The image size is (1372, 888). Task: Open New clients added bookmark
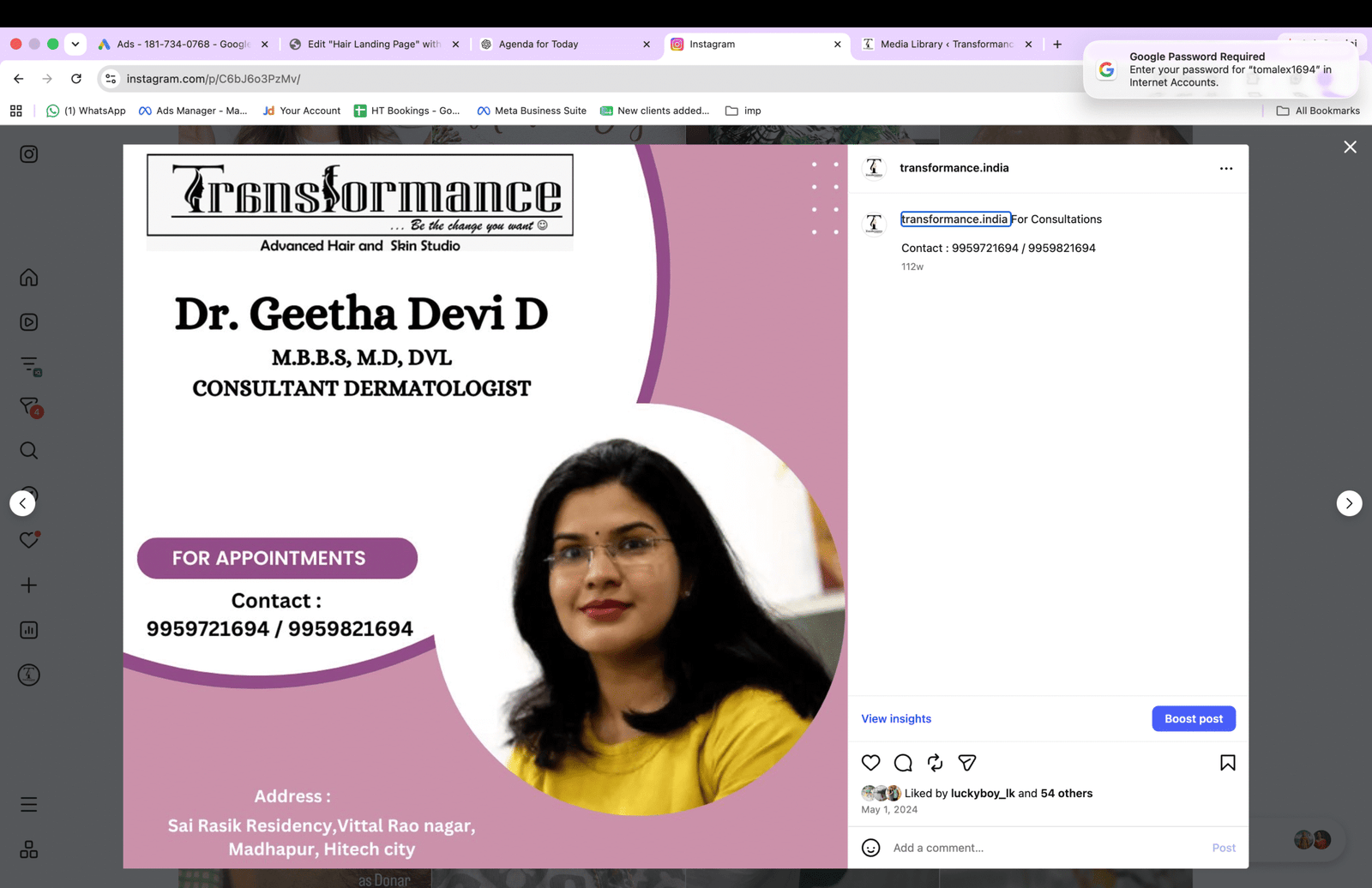(x=654, y=111)
